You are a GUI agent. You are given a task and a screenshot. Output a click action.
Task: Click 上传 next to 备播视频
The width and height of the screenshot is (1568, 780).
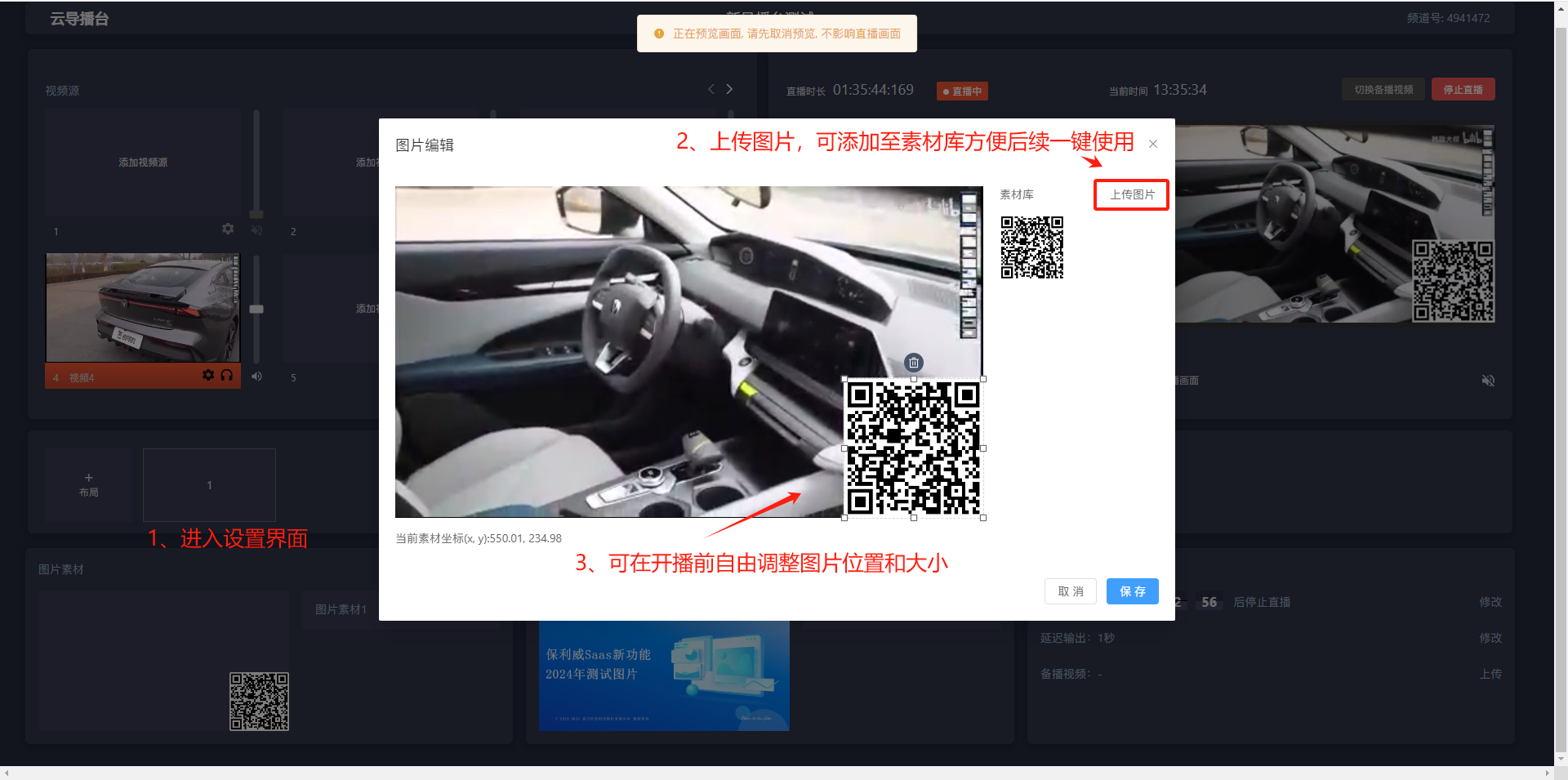tap(1490, 674)
